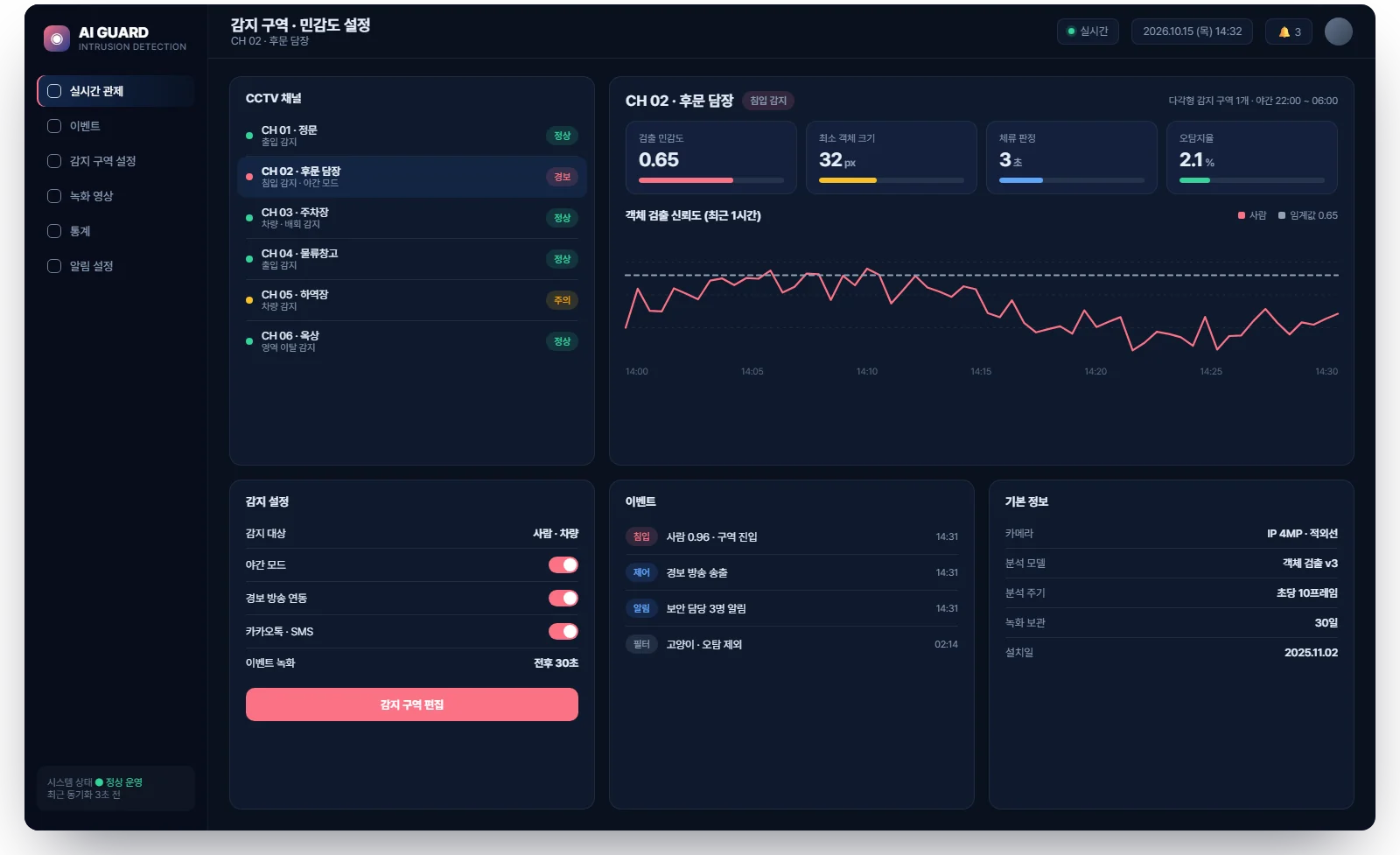
Task: Toggle the 실시간 live indicator
Action: click(1088, 32)
